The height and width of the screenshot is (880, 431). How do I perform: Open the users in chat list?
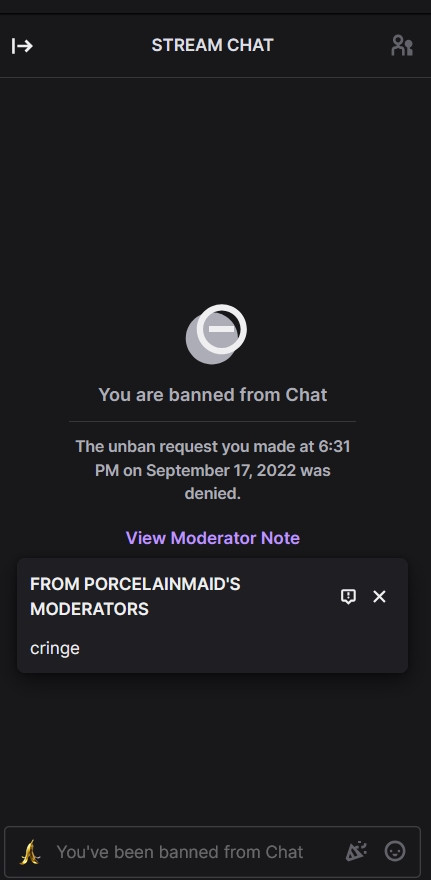[x=401, y=45]
